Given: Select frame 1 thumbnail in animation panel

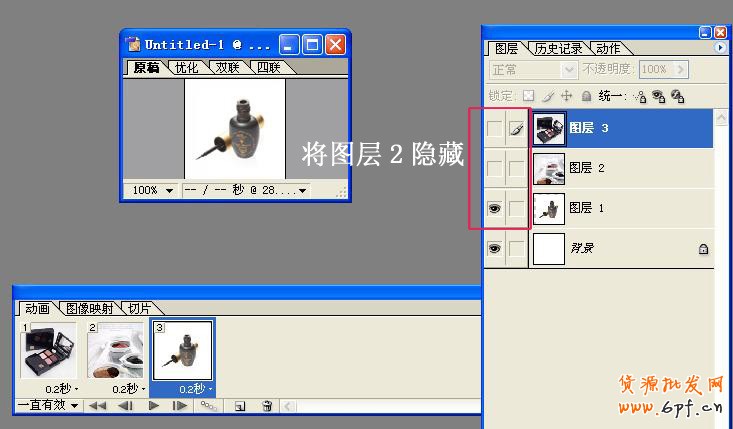Looking at the screenshot, I should click(48, 352).
